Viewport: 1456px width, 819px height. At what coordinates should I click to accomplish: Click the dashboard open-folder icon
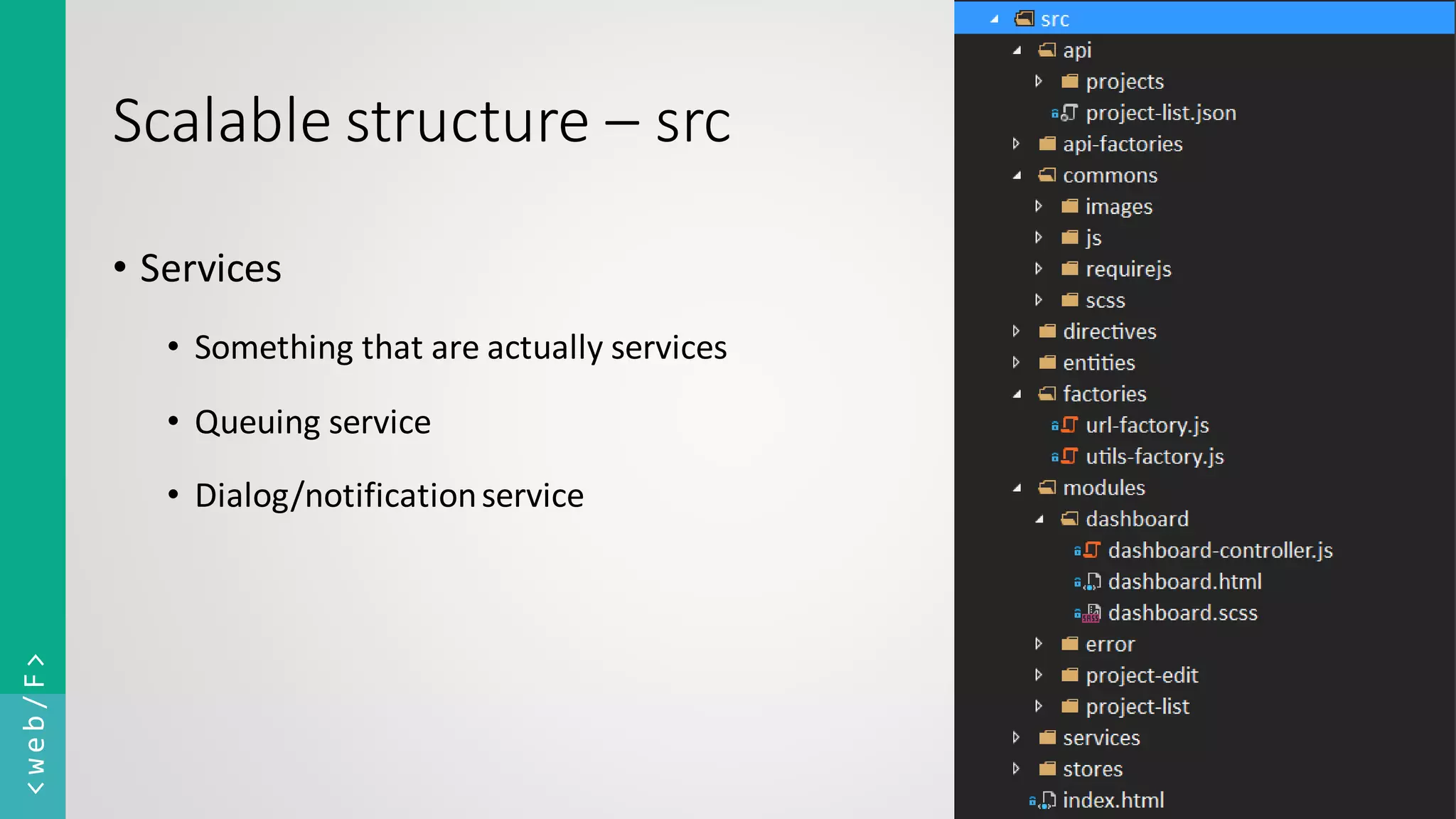pos(1070,519)
